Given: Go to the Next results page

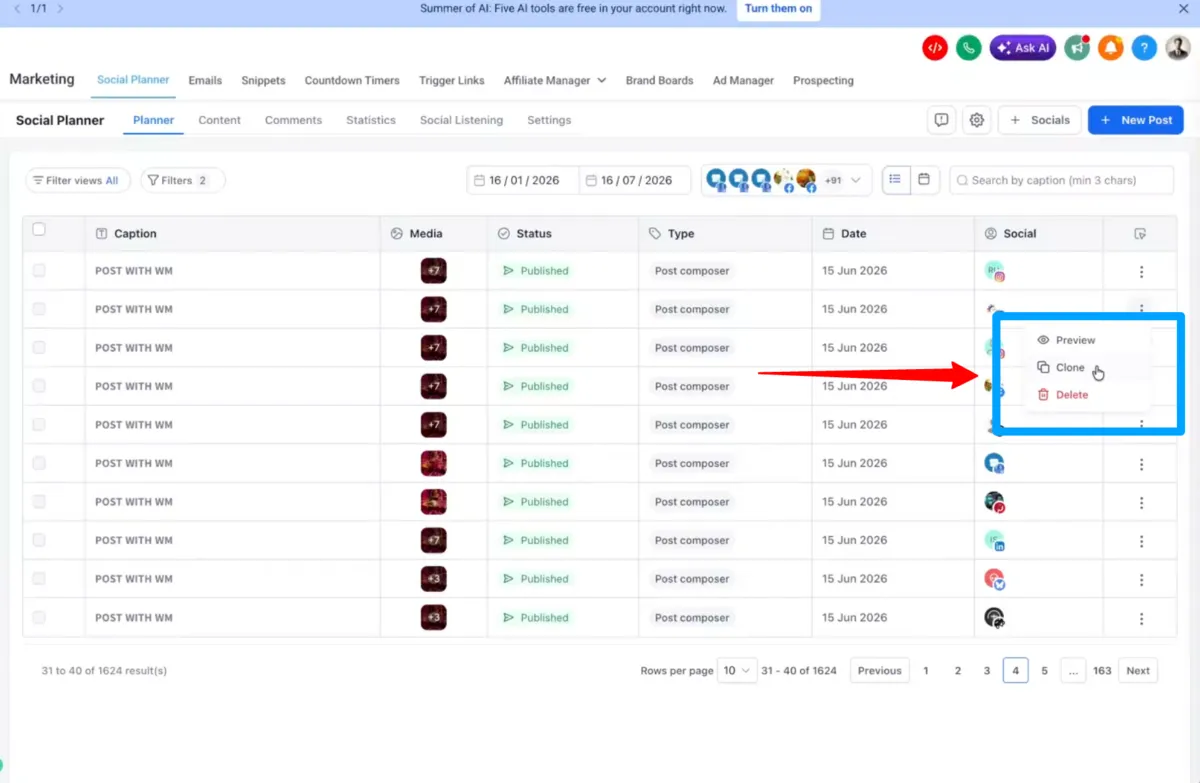Looking at the screenshot, I should pyautogui.click(x=1138, y=671).
